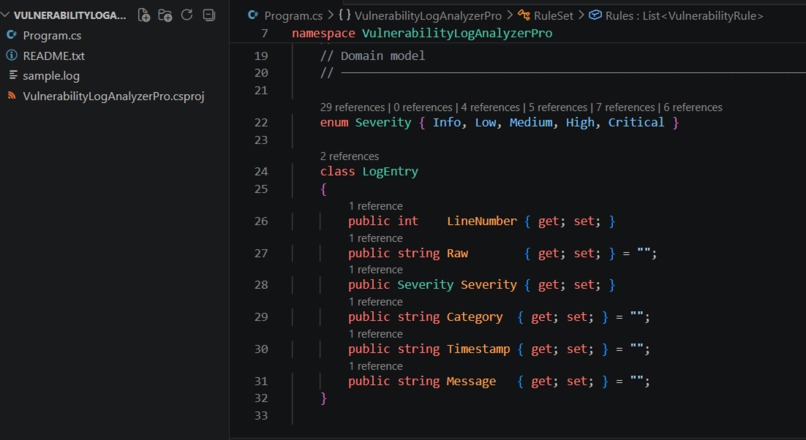Click the Message property name
This screenshot has height=440, width=806.
(471, 381)
